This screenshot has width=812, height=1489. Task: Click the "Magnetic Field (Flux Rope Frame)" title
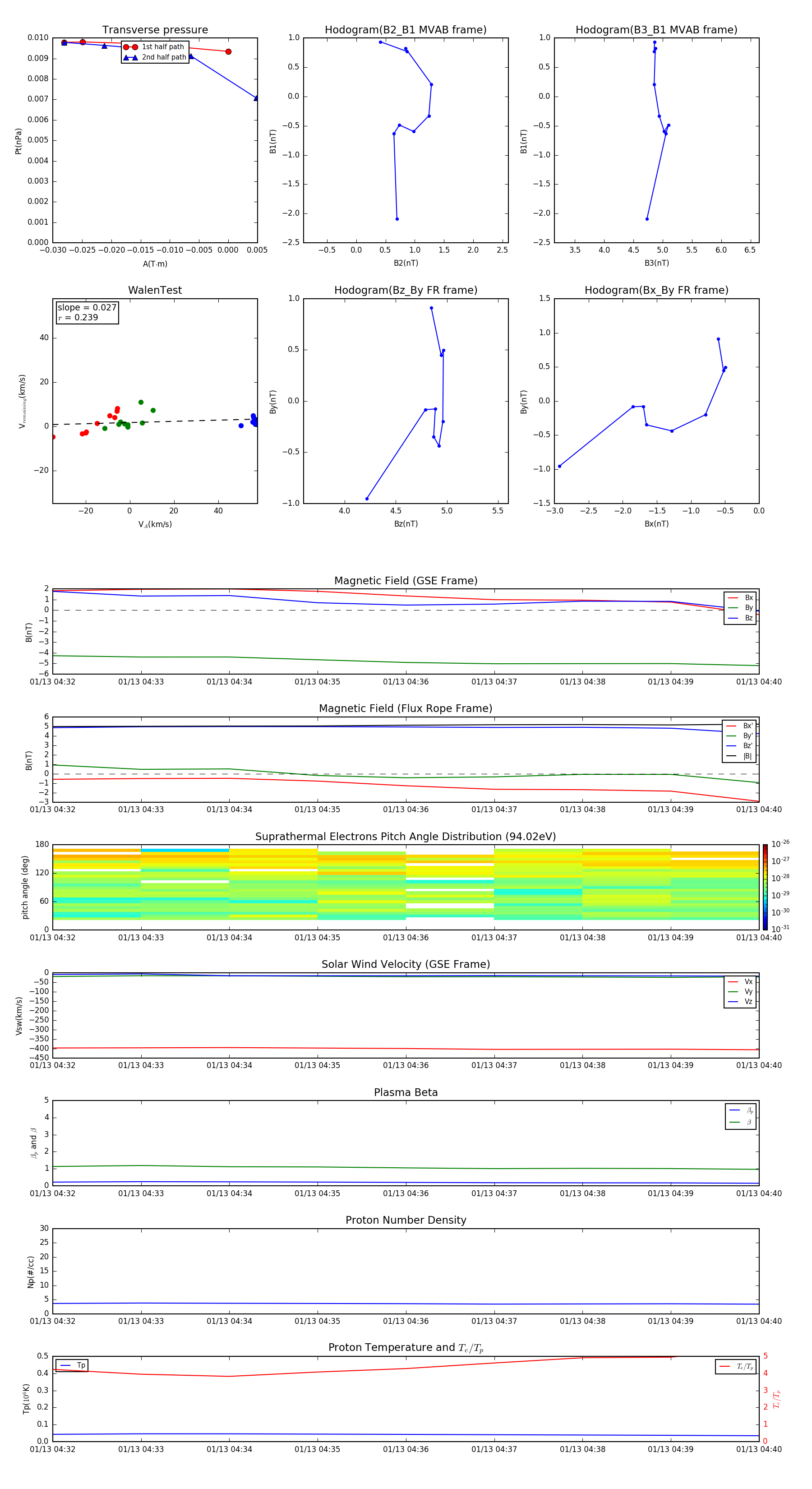pos(406,709)
